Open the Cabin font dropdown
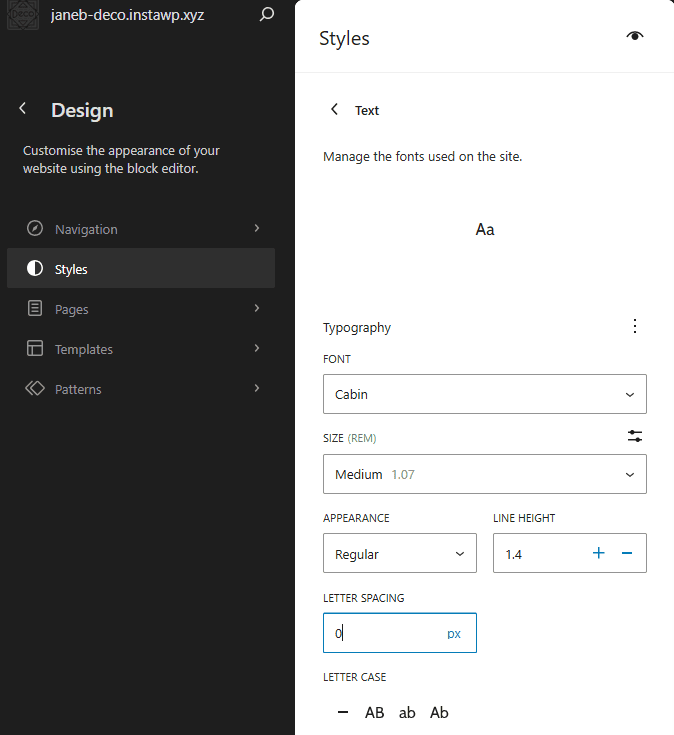Viewport: 674px width, 735px height. click(485, 394)
